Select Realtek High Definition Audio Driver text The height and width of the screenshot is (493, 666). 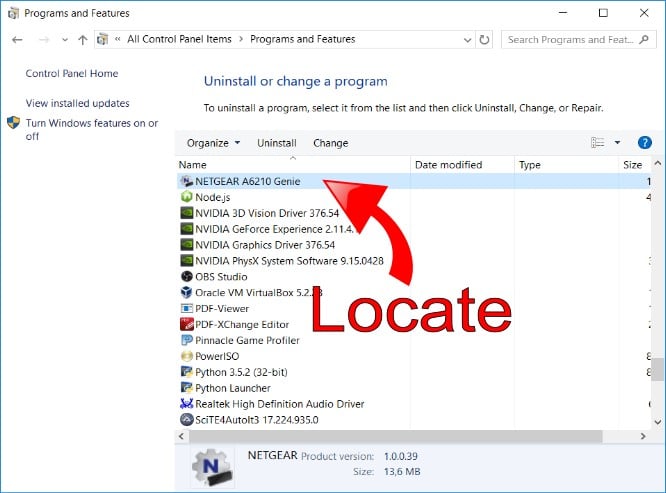click(x=279, y=404)
